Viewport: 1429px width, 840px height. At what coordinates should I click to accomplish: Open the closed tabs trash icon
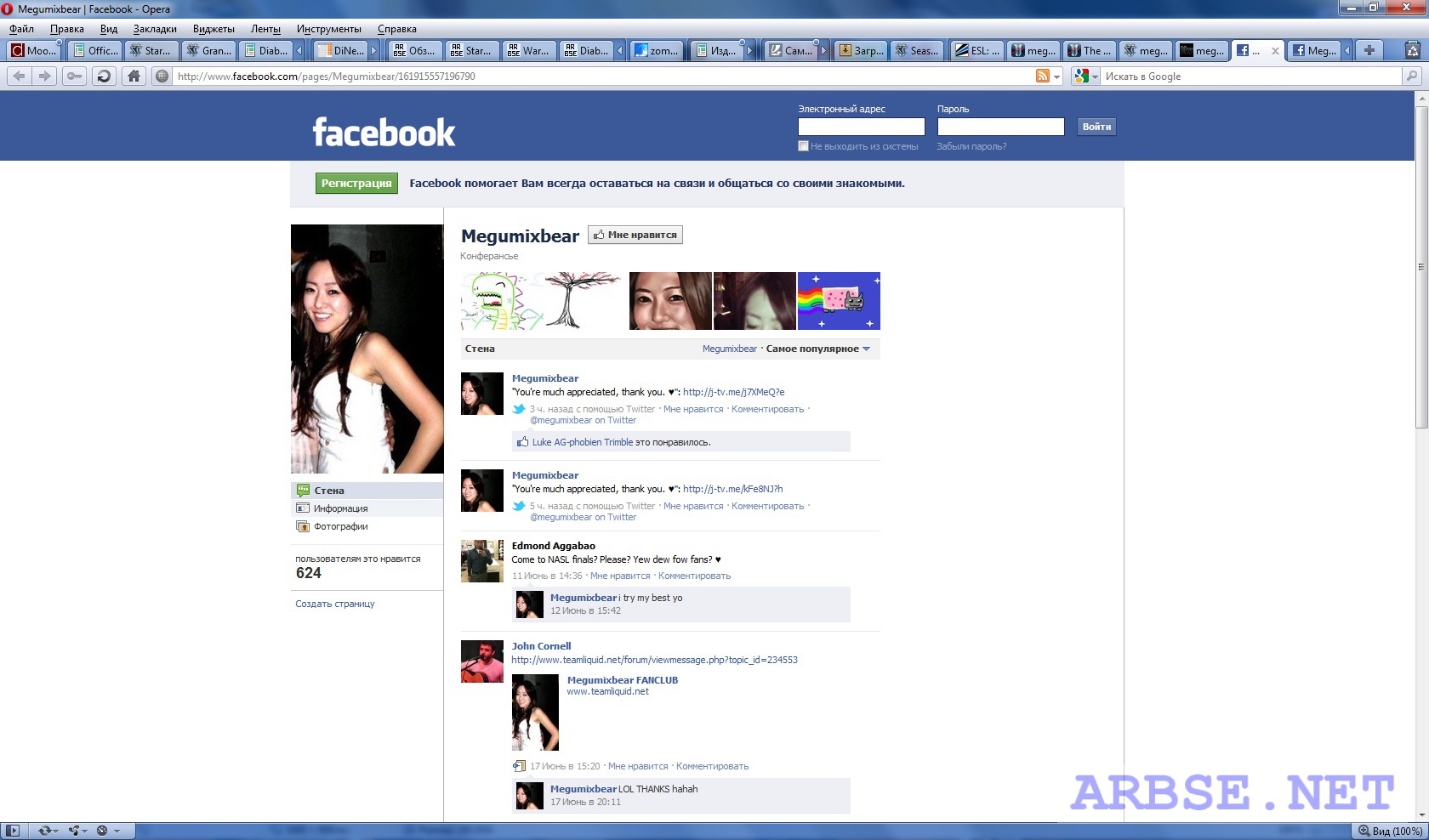(x=1412, y=50)
